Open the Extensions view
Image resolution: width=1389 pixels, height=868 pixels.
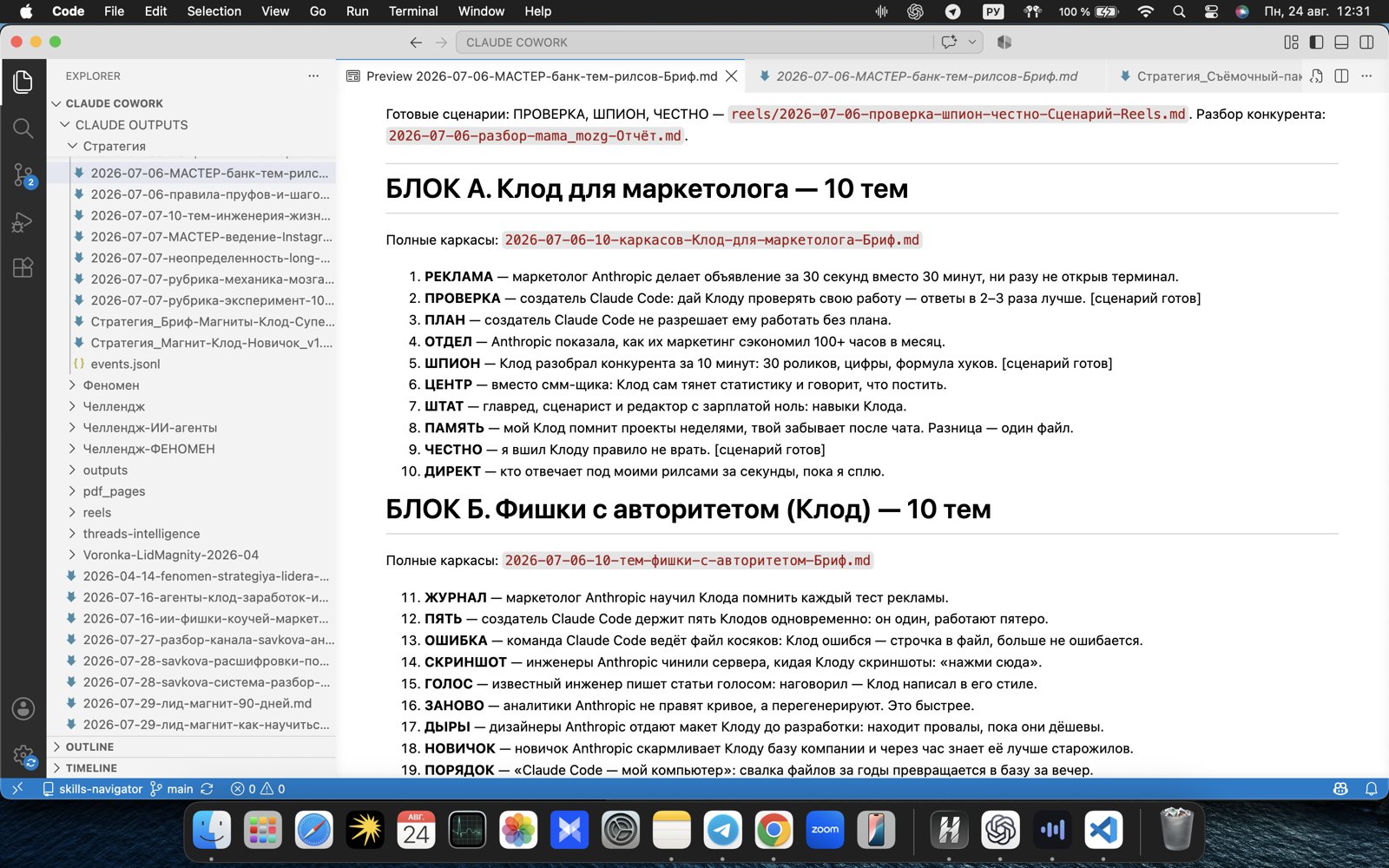pyautogui.click(x=23, y=267)
